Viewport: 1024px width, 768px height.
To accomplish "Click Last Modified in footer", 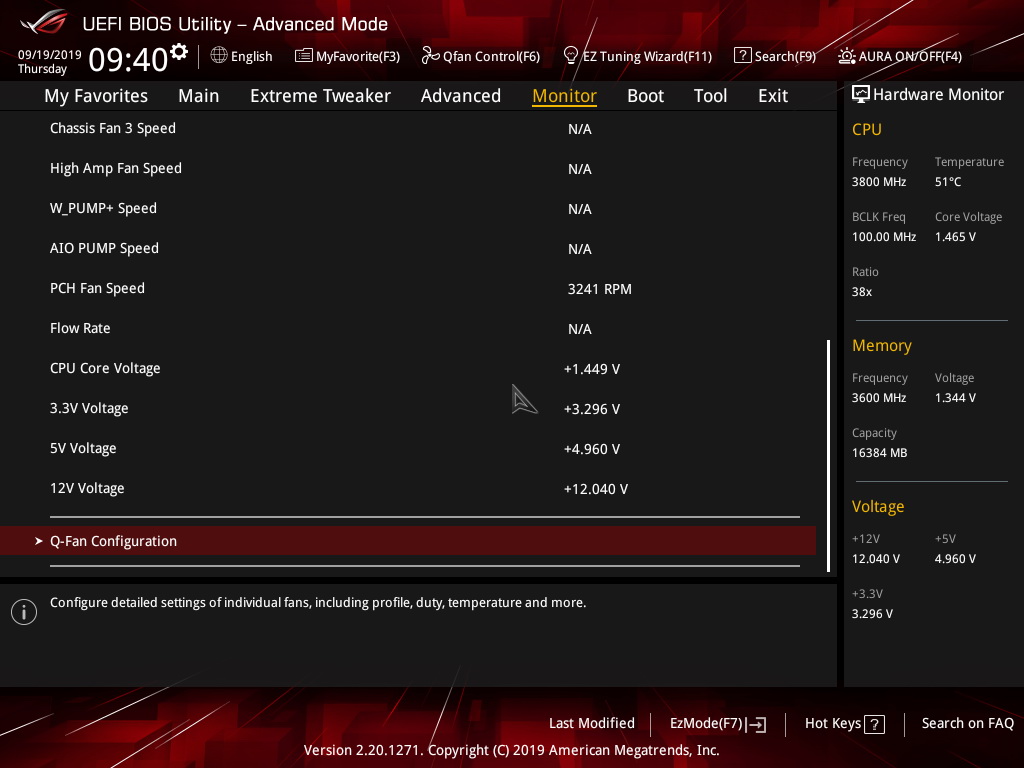I will click(592, 723).
